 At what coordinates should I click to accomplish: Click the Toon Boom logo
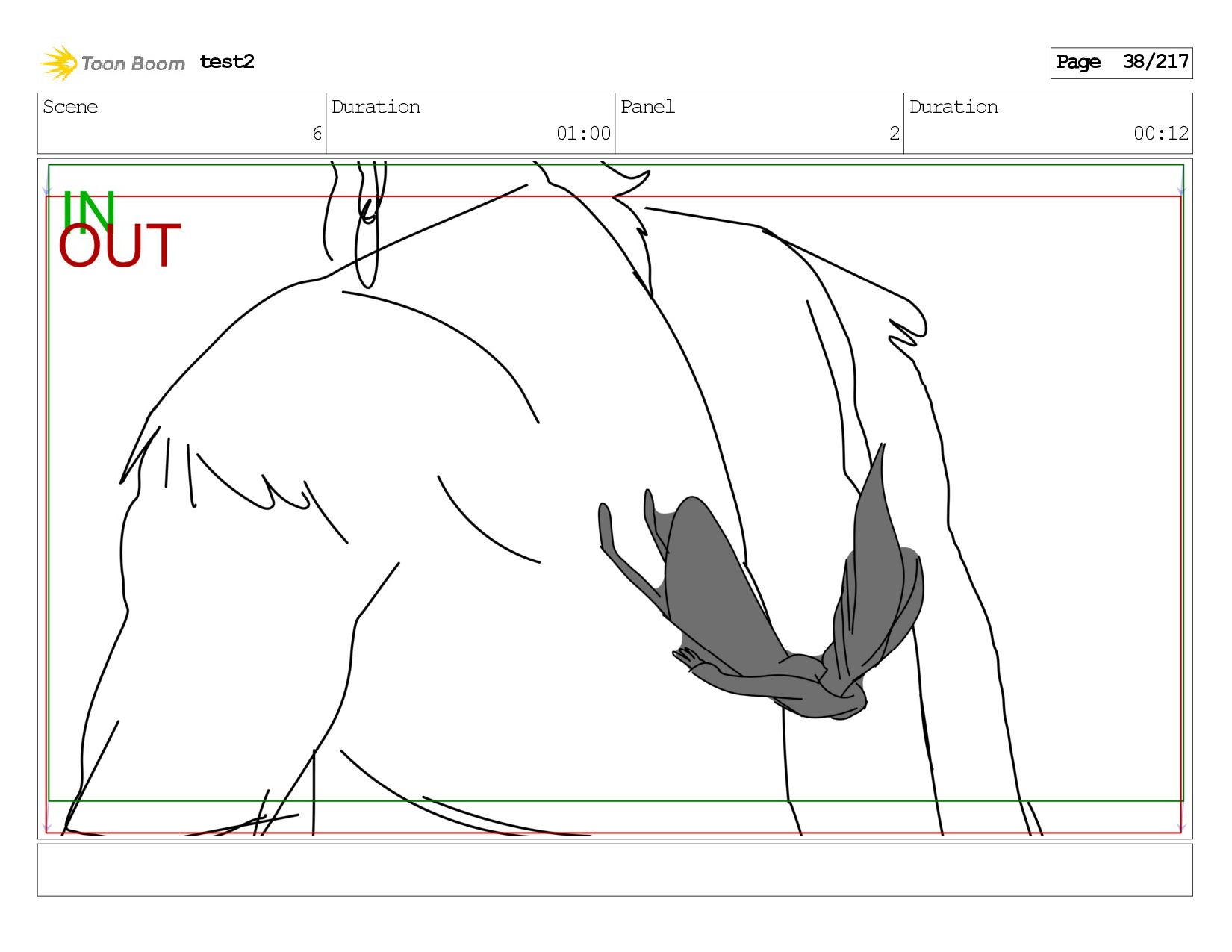[x=112, y=63]
